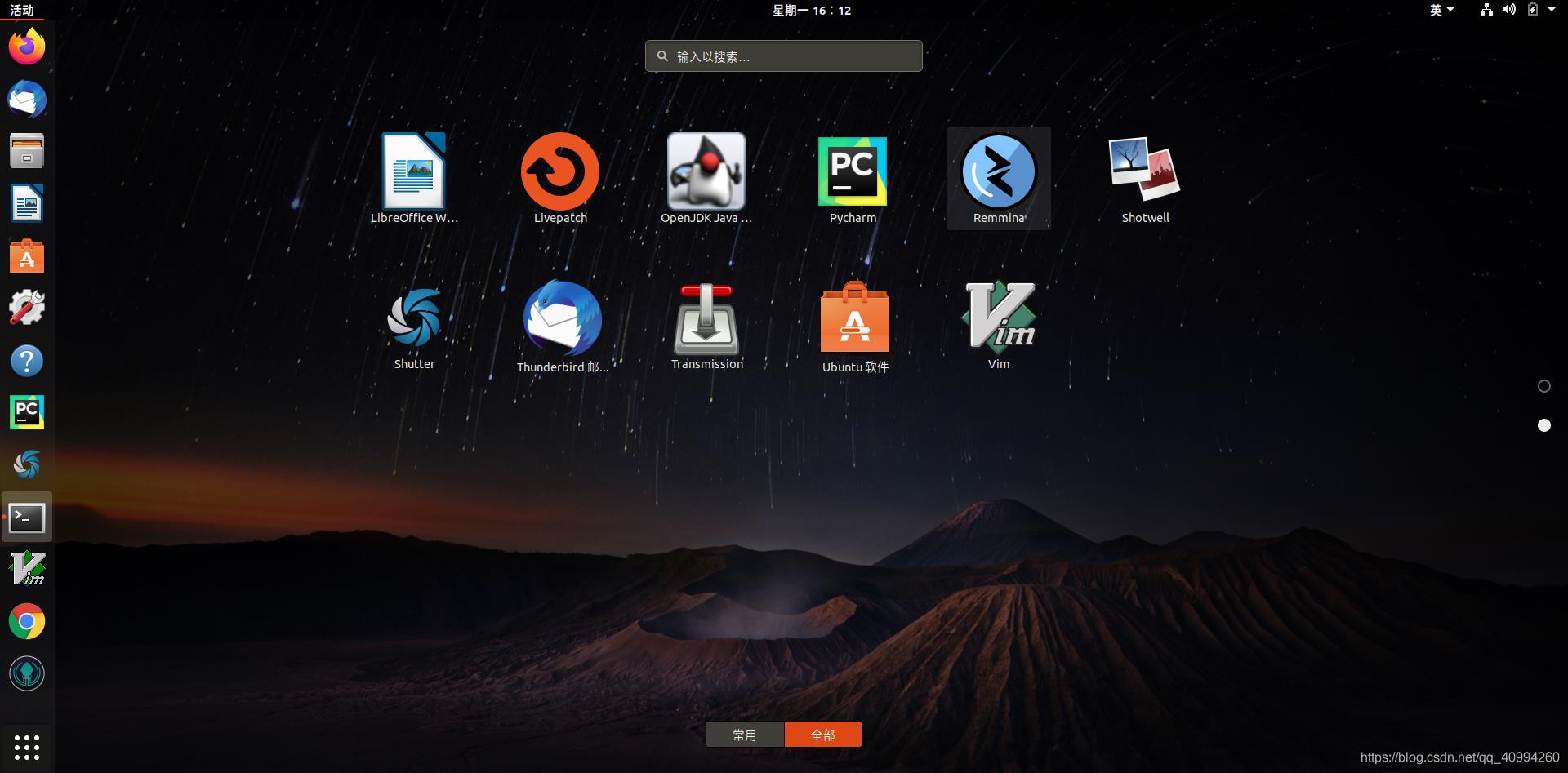1568x773 pixels.
Task: Launch LibreOffice Writer from app grid
Action: tap(414, 178)
